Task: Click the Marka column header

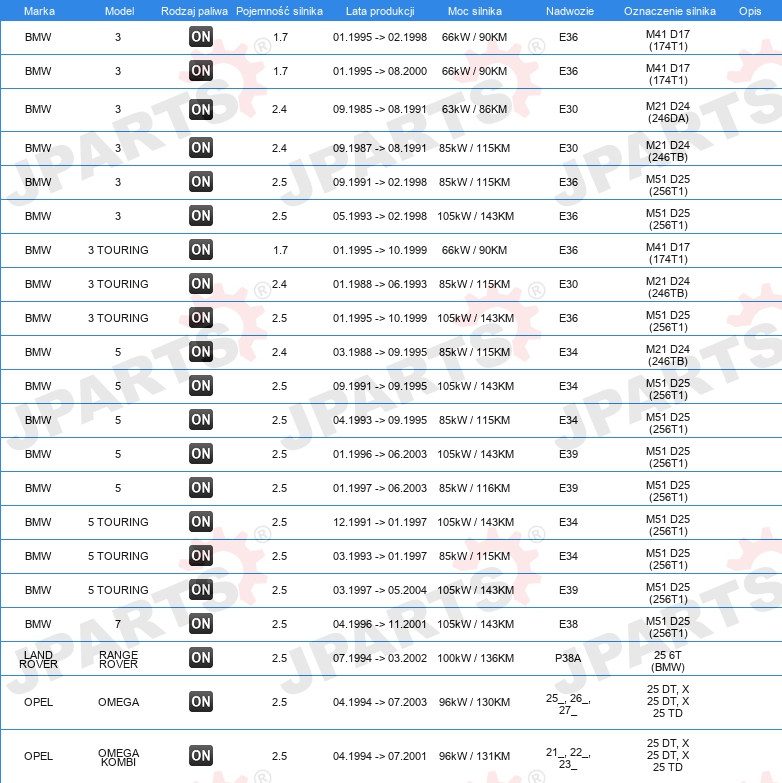Action: [39, 11]
